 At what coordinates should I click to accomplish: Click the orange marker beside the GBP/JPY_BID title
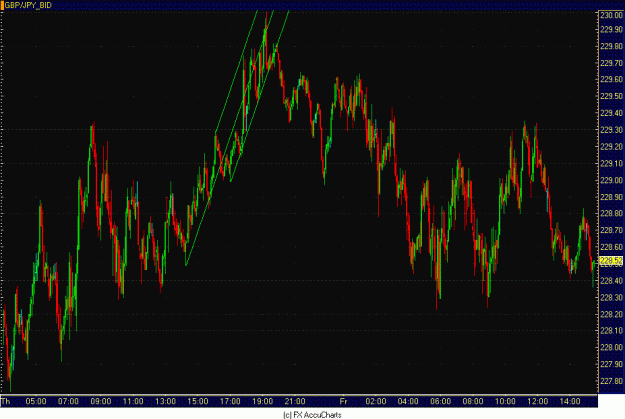click(2, 5)
